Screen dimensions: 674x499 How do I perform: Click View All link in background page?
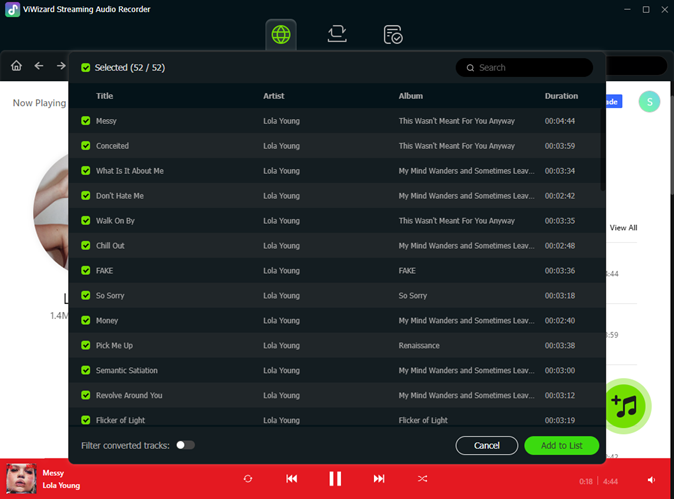click(x=623, y=228)
